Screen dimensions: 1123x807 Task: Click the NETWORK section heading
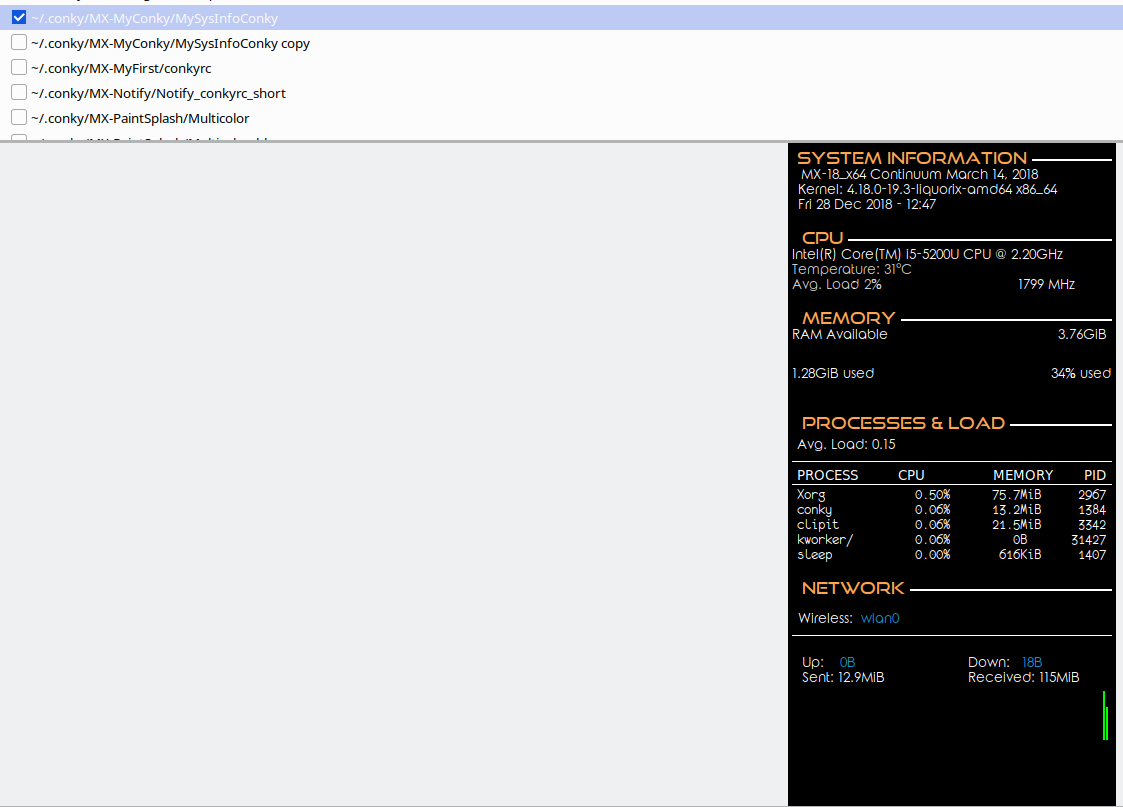pyautogui.click(x=853, y=589)
